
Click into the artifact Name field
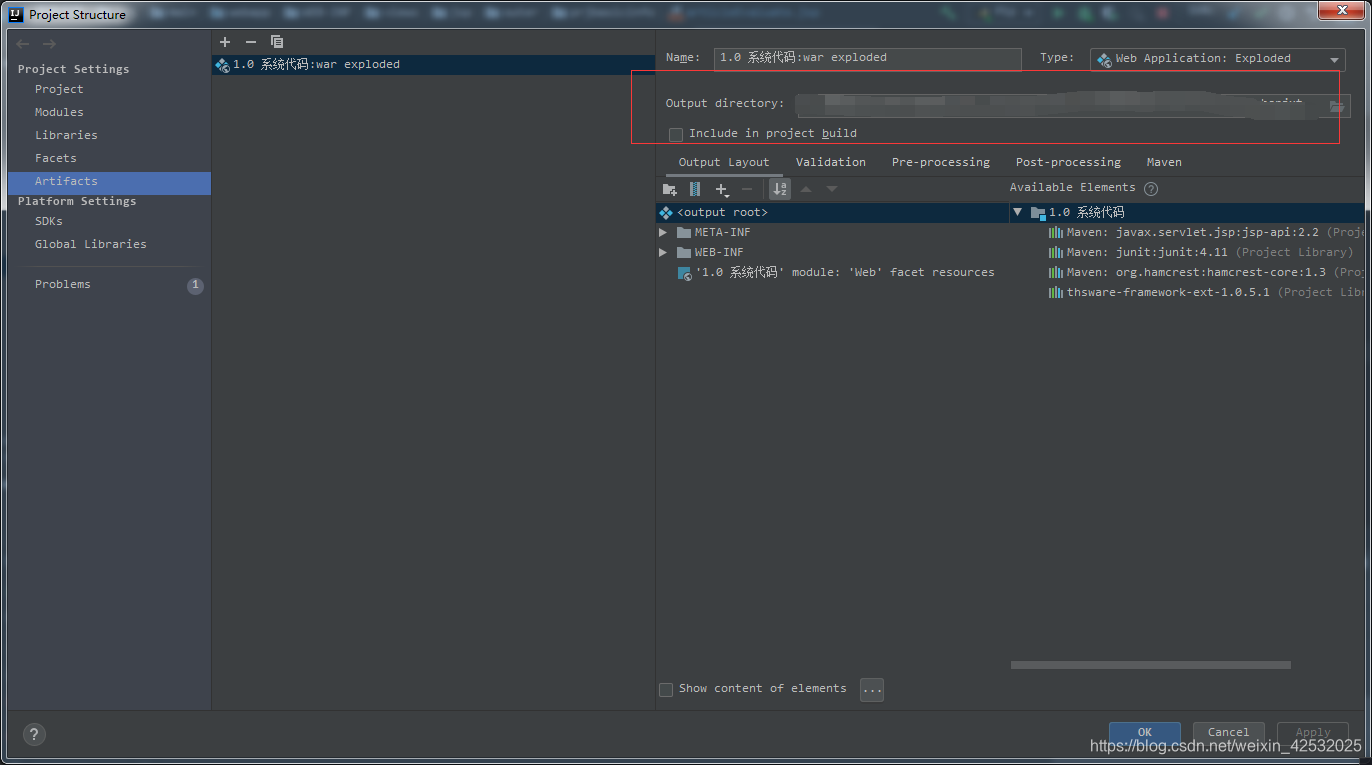(x=867, y=58)
